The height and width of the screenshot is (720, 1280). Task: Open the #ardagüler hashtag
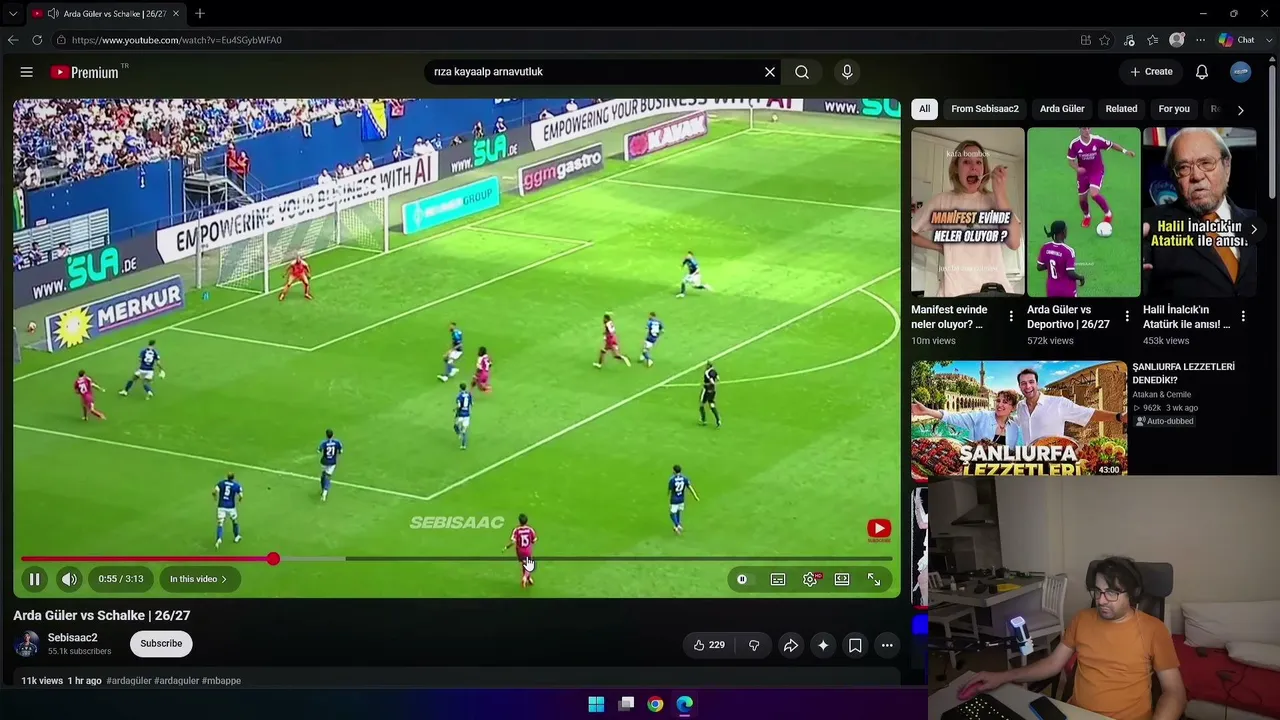click(128, 681)
